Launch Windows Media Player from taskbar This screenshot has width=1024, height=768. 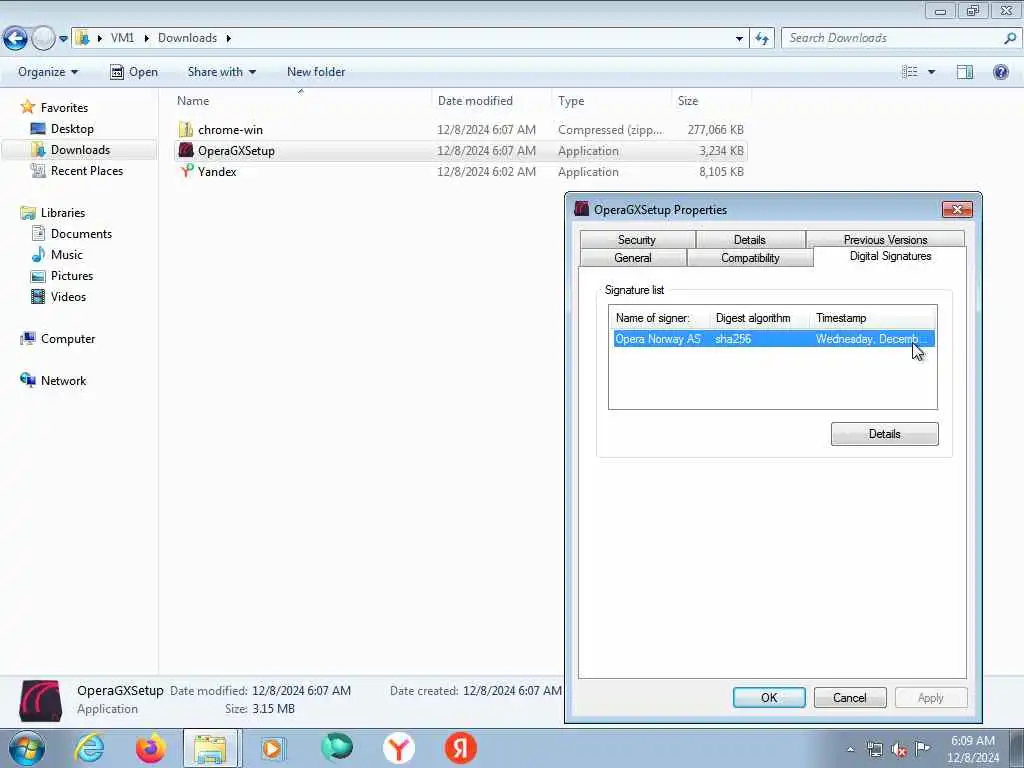(x=273, y=748)
